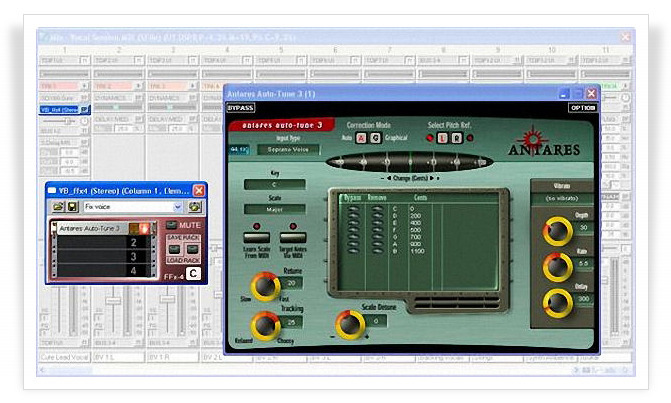
Task: Click the white C button next to FFx-4
Action: (193, 274)
